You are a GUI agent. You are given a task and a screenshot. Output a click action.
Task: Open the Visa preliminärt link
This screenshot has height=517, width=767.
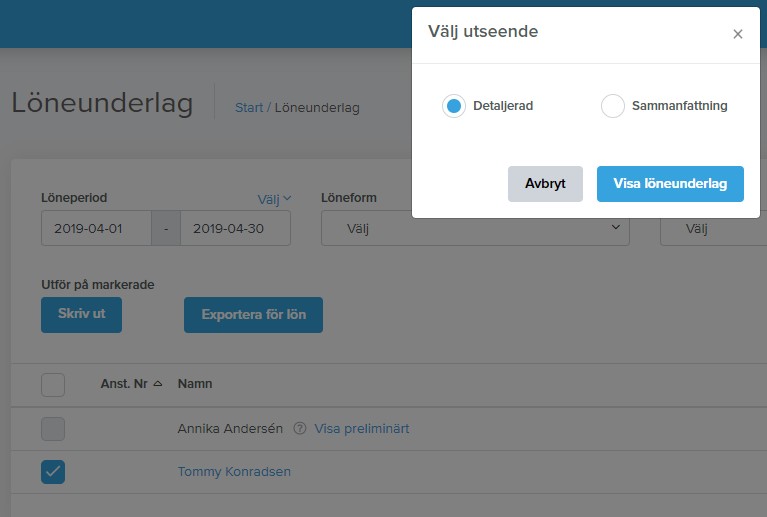coord(362,429)
